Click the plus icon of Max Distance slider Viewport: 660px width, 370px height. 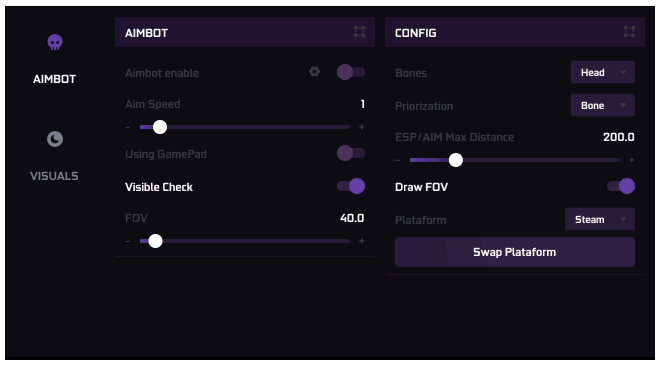coord(631,160)
